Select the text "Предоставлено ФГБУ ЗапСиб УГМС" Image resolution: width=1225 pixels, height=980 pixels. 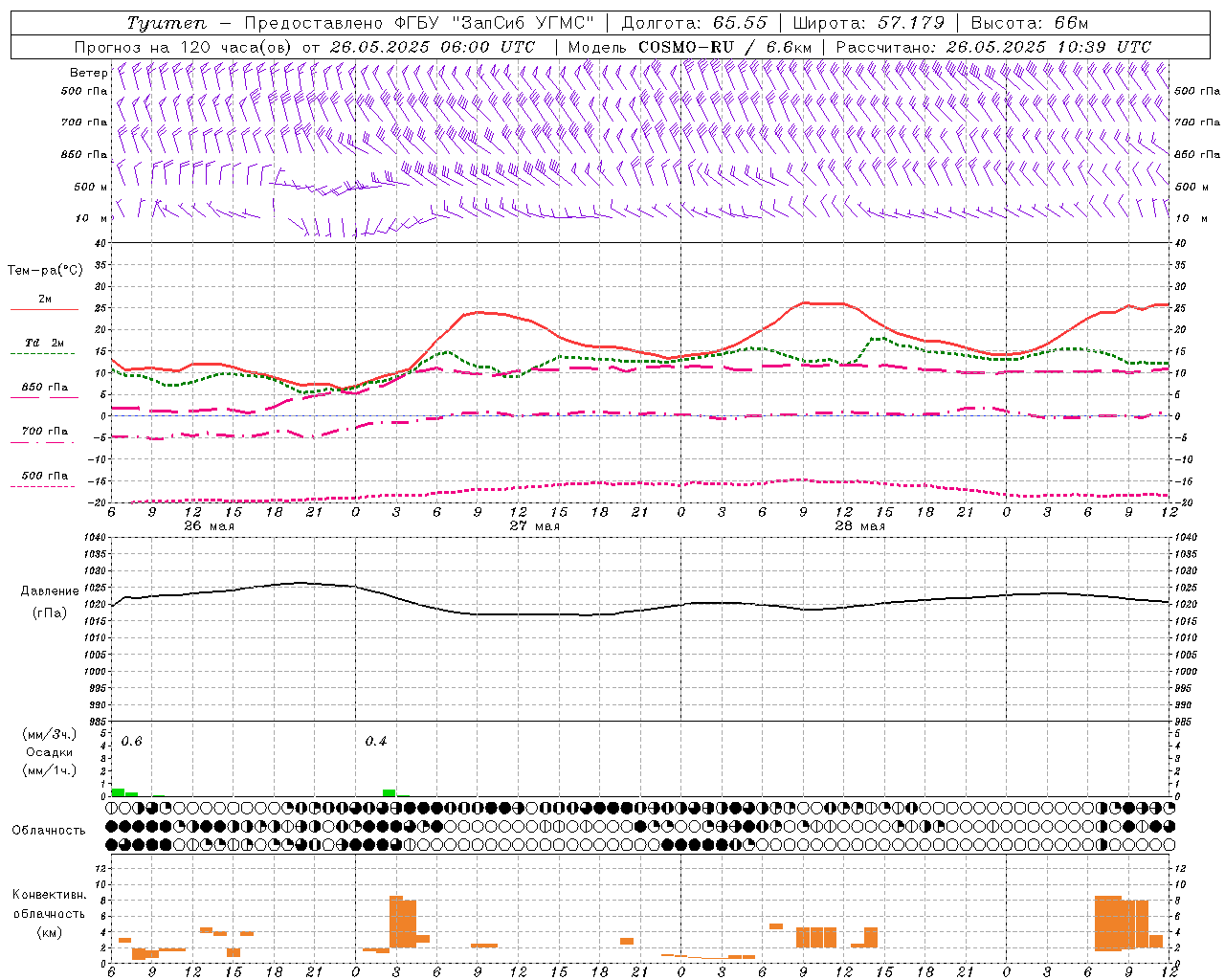419,23
